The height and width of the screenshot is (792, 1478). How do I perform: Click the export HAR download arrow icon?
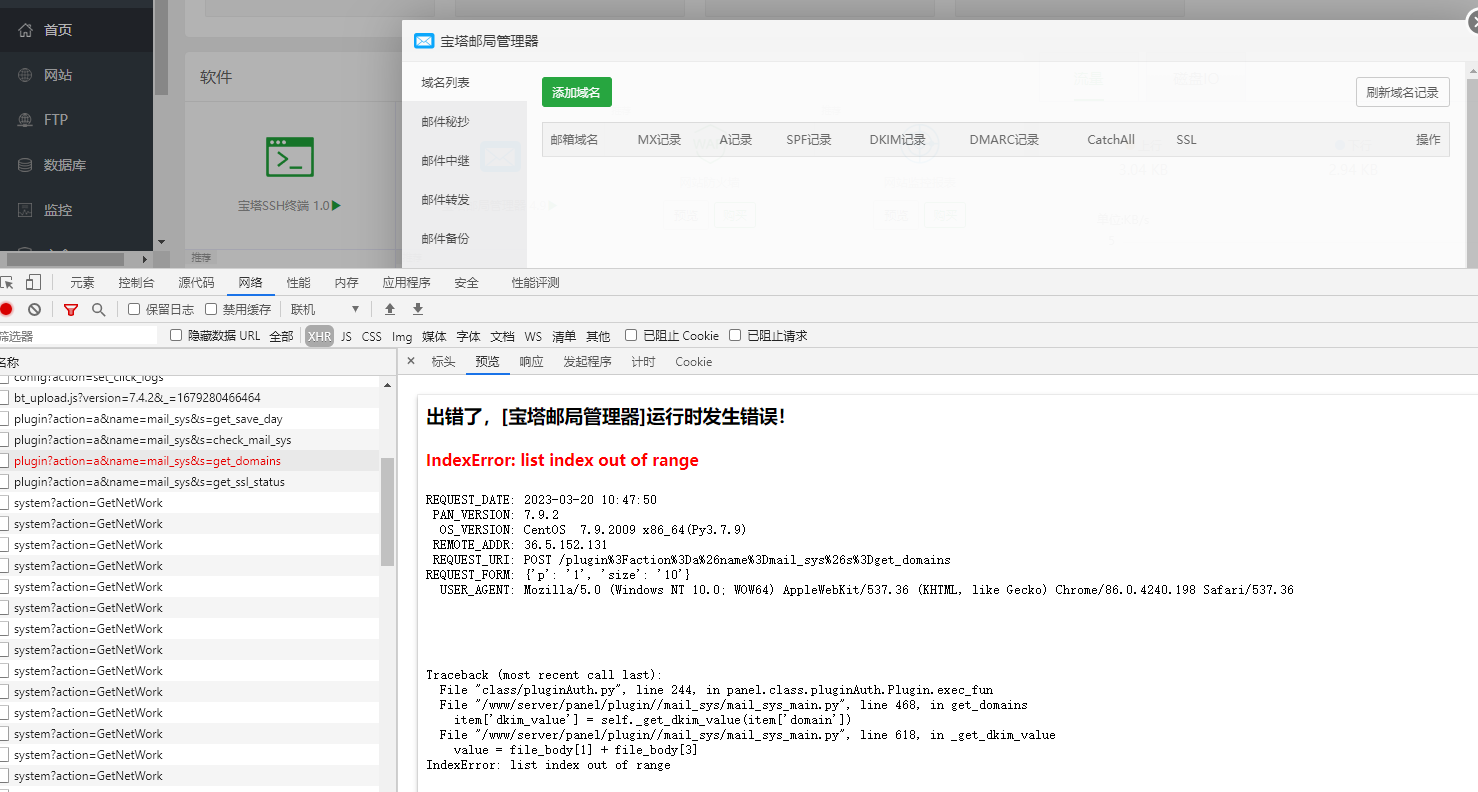(x=418, y=310)
